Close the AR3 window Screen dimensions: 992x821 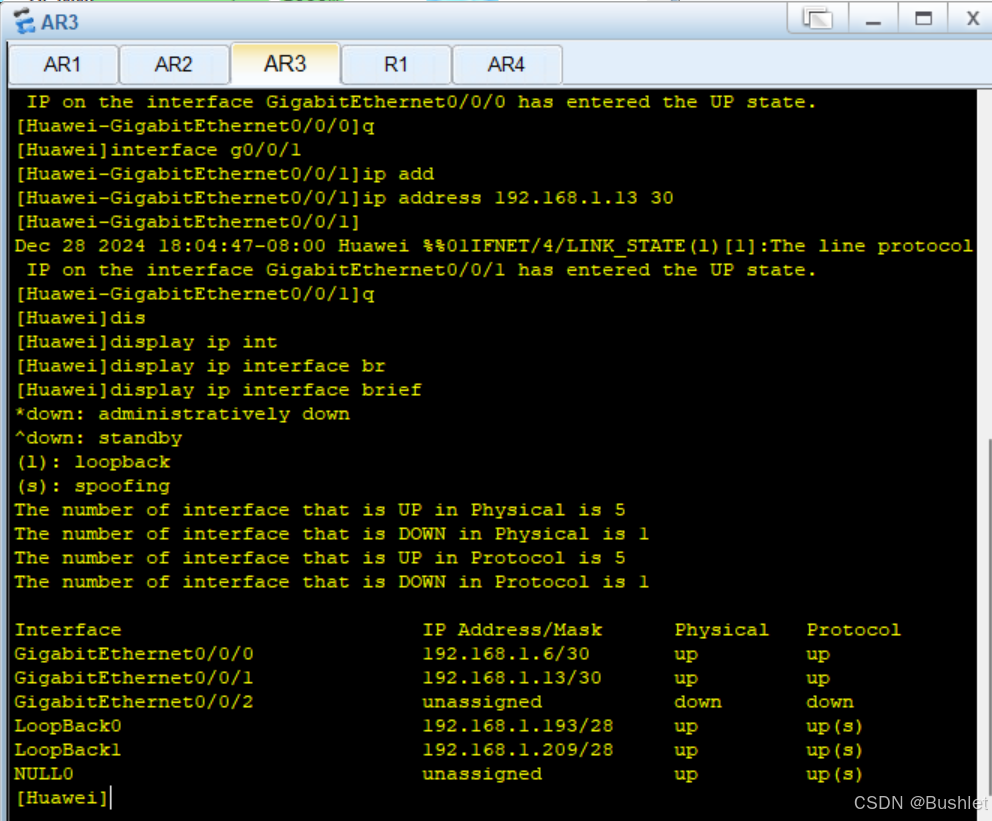coord(972,18)
